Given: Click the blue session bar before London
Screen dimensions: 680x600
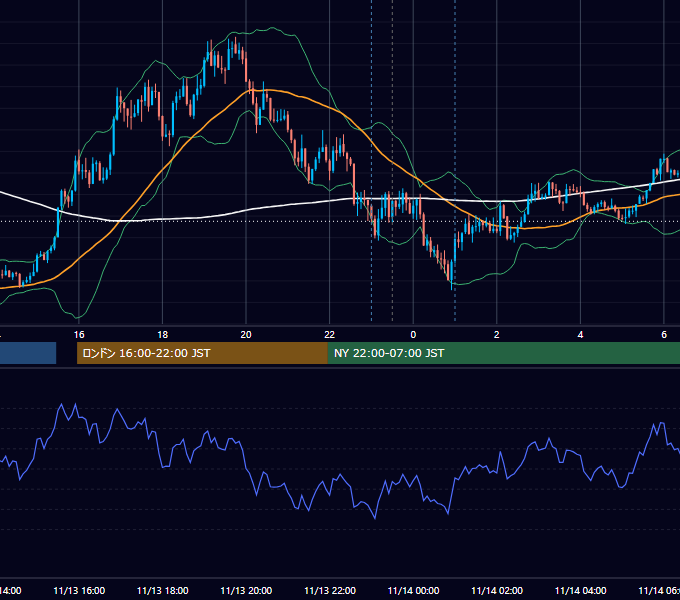Looking at the screenshot, I should 28,353.
